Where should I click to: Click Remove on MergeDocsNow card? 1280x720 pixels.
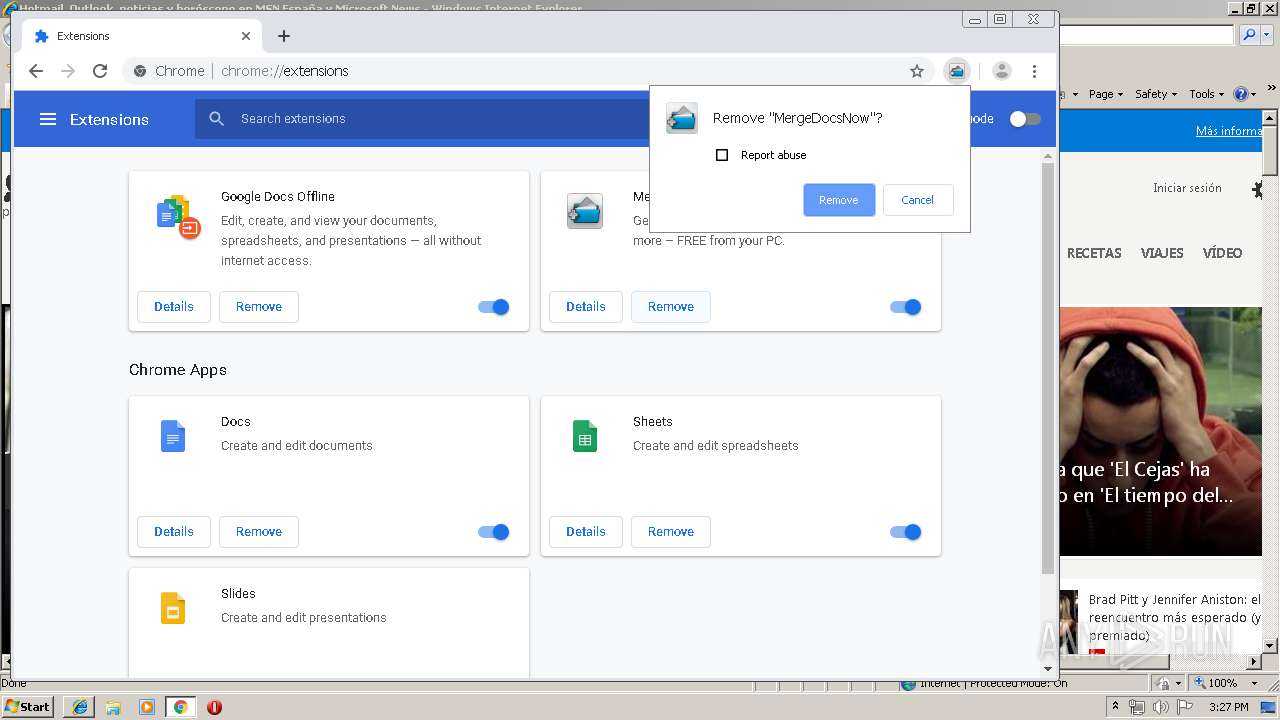[671, 307]
